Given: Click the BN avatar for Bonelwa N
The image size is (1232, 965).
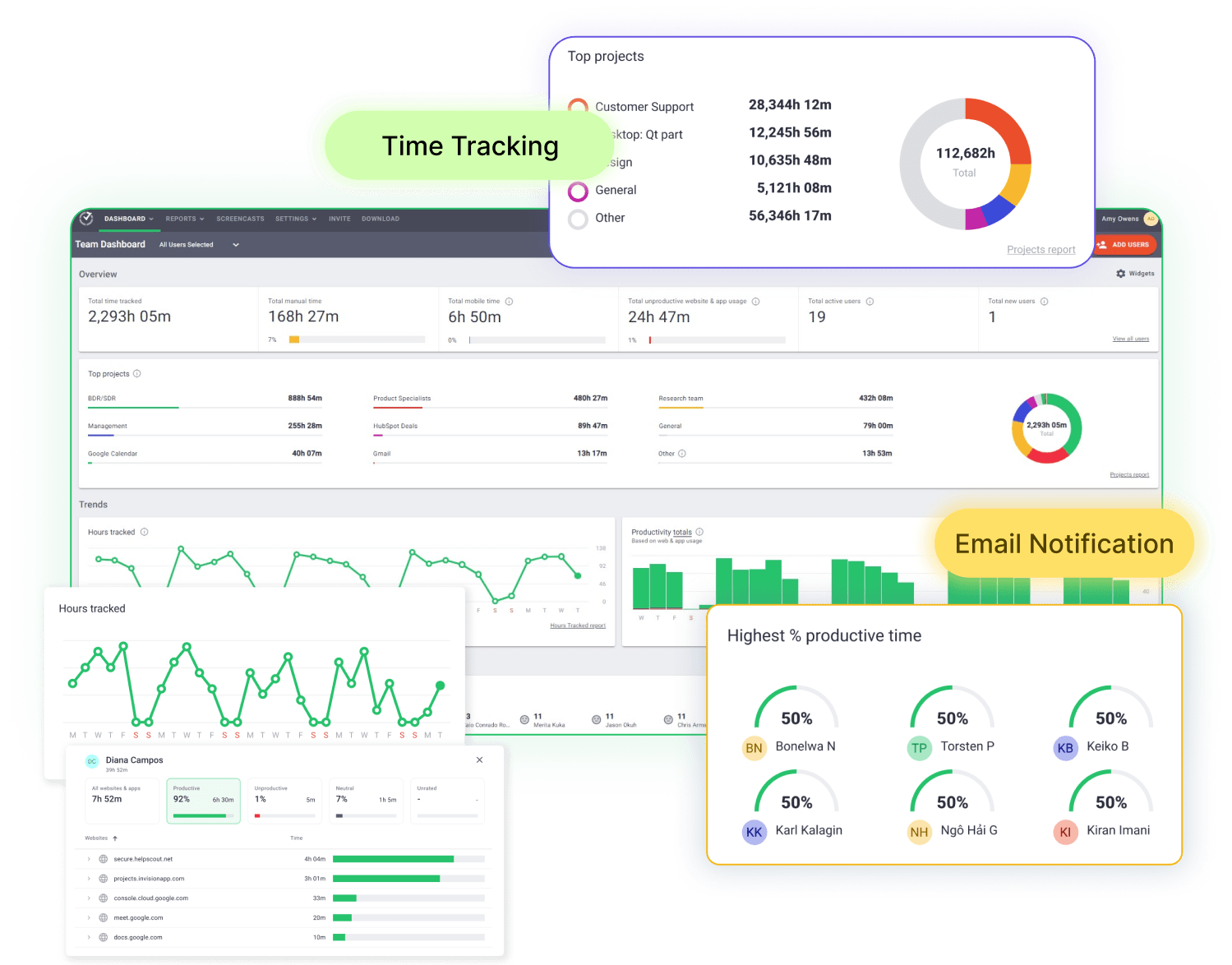Looking at the screenshot, I should tap(754, 748).
